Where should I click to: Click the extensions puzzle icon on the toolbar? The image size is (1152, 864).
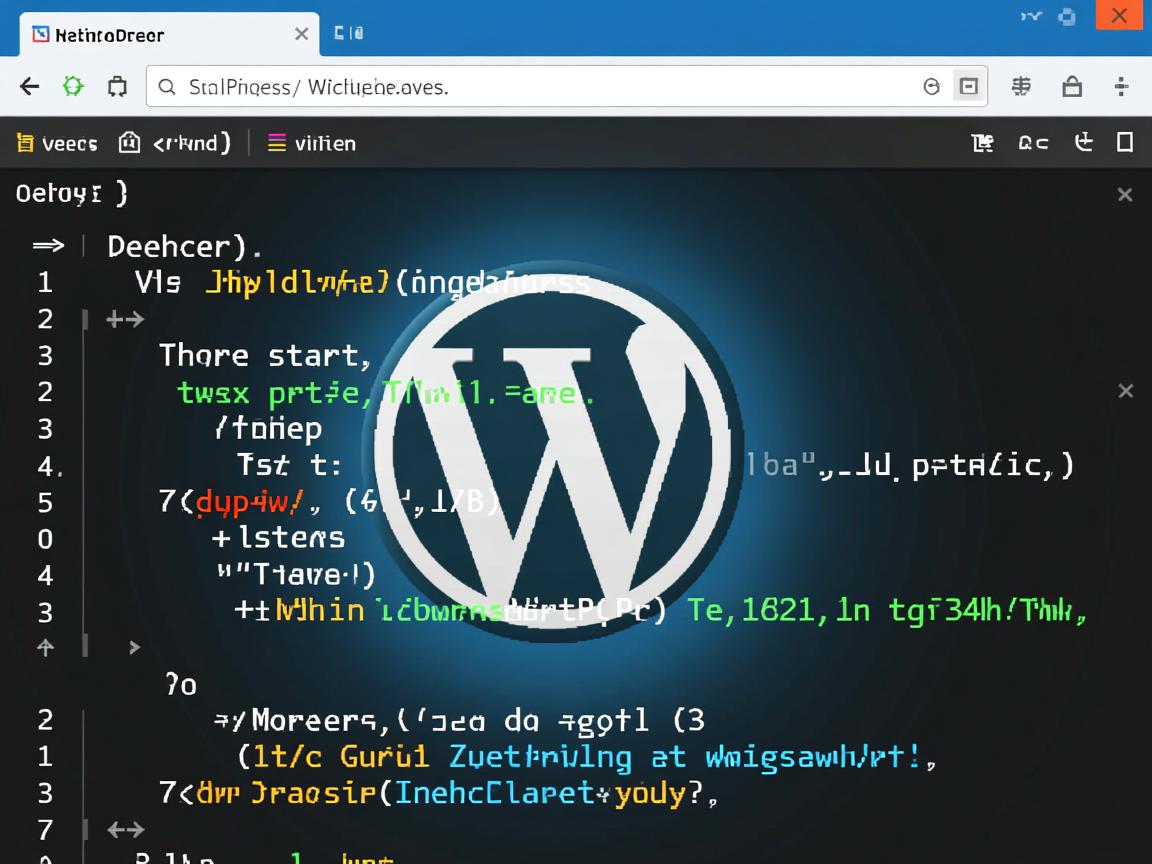tap(1021, 86)
